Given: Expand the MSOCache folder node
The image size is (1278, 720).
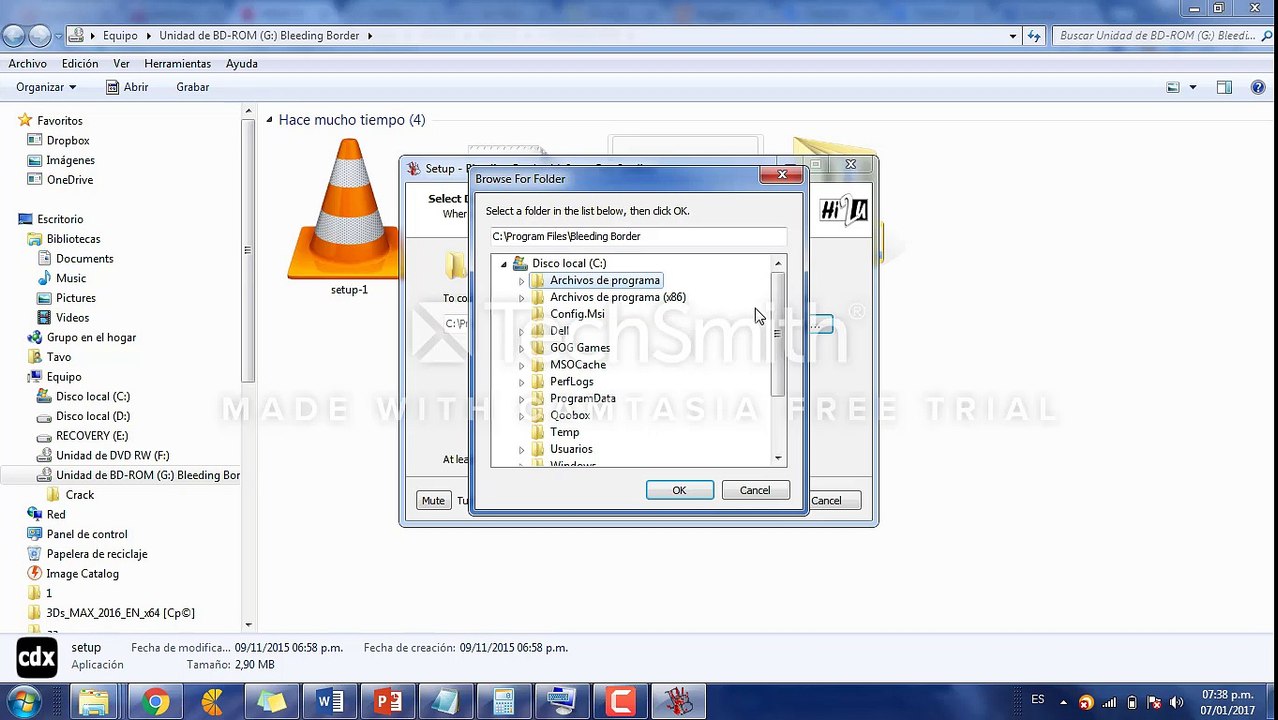Looking at the screenshot, I should tap(521, 365).
